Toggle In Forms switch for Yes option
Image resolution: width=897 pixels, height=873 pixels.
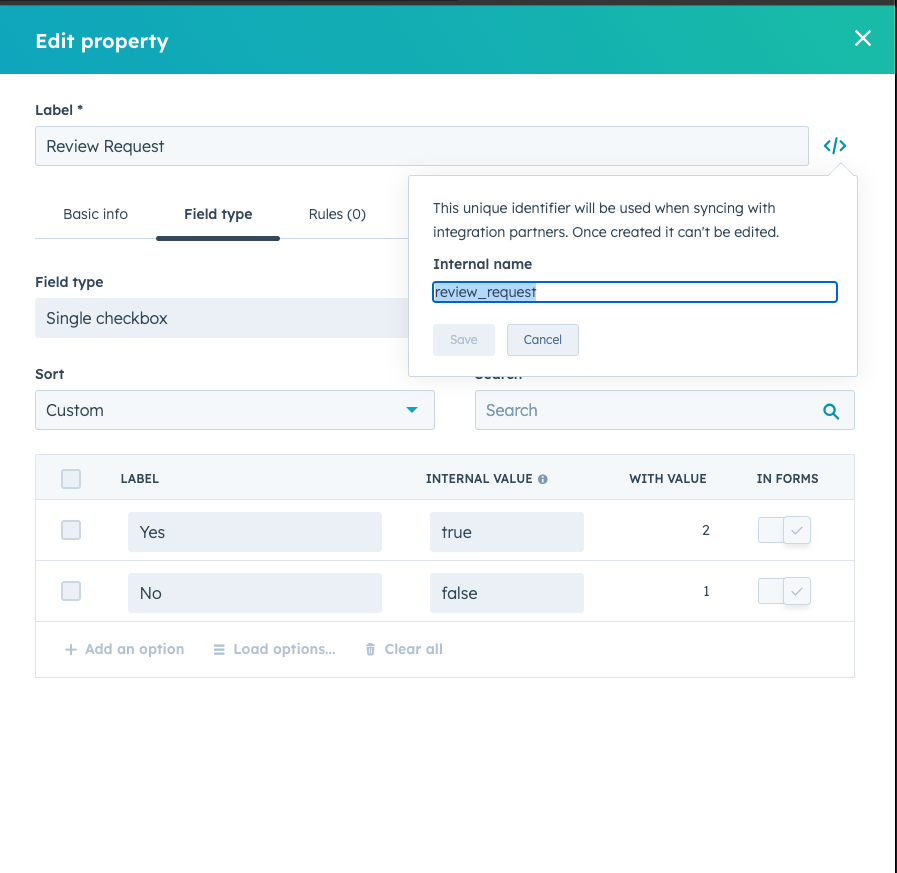click(784, 531)
